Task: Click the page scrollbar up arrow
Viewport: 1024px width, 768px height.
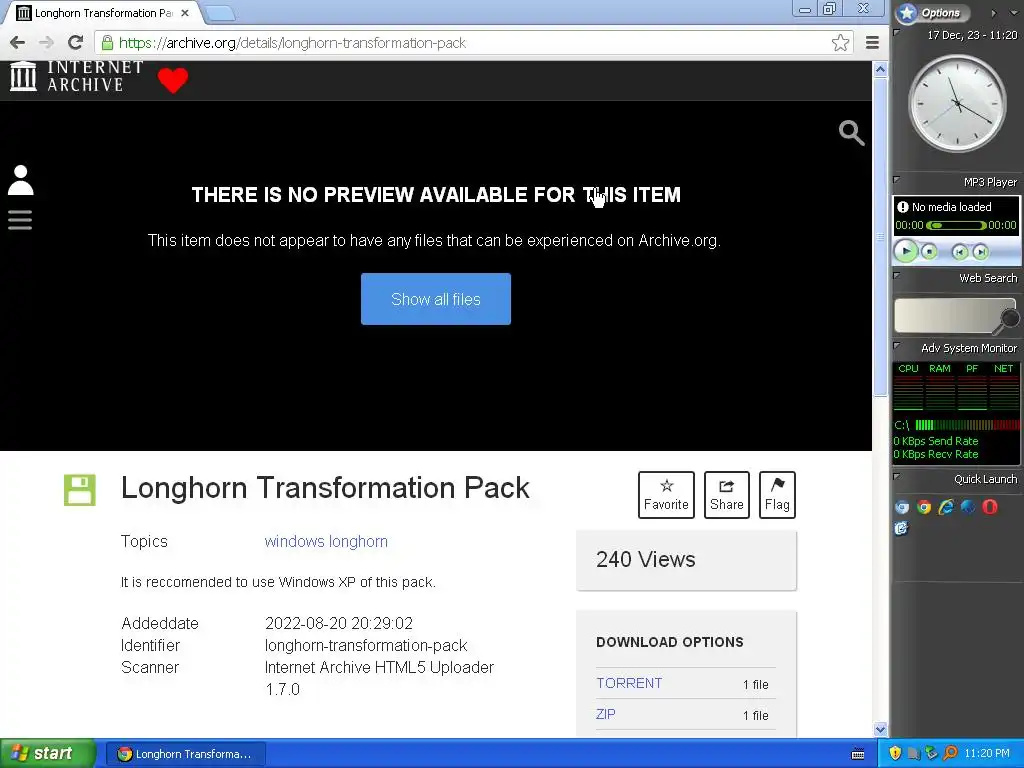Action: [880, 69]
